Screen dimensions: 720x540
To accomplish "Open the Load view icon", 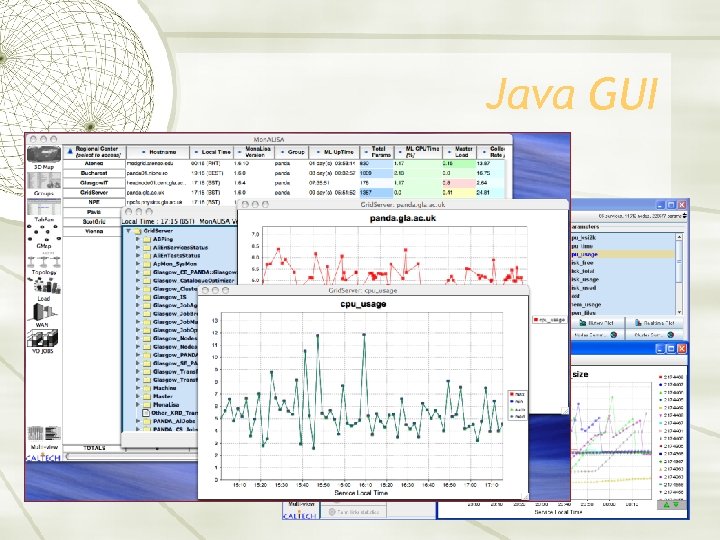I will pos(45,286).
